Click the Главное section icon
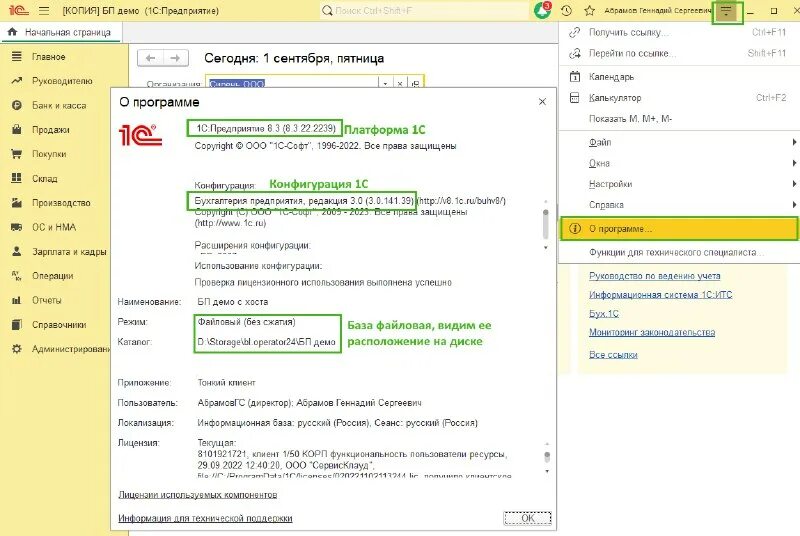Image resolution: width=800 pixels, height=536 pixels. (17, 56)
